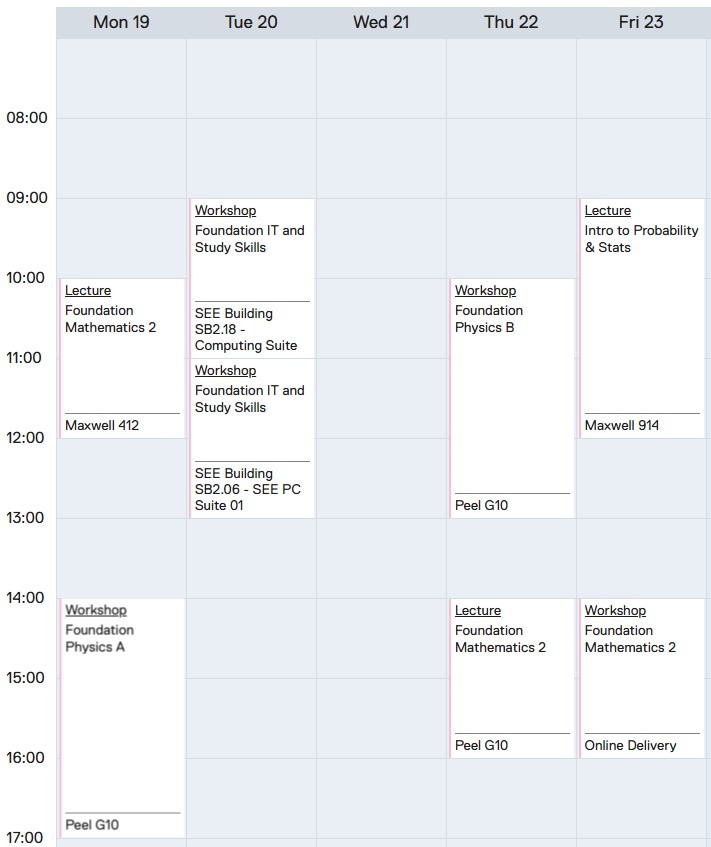Open Friday's online Foundation Mathematics Workshop link
The image size is (711, 847).
tap(615, 611)
